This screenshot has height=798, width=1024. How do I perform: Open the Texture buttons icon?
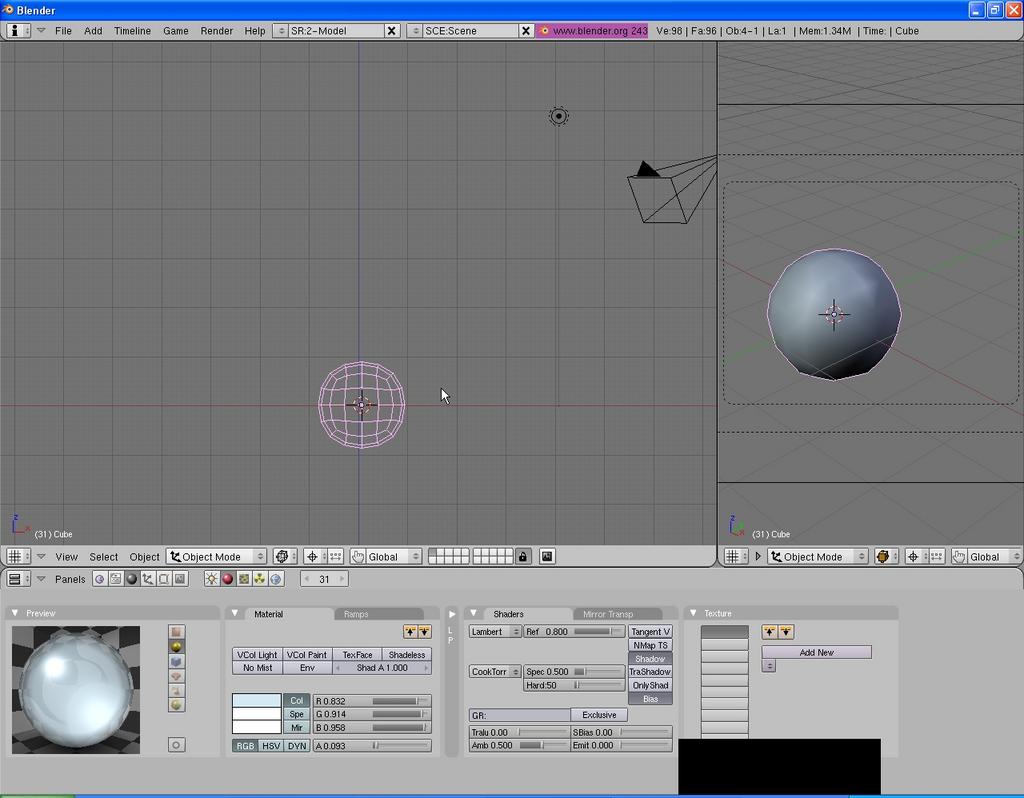(244, 579)
